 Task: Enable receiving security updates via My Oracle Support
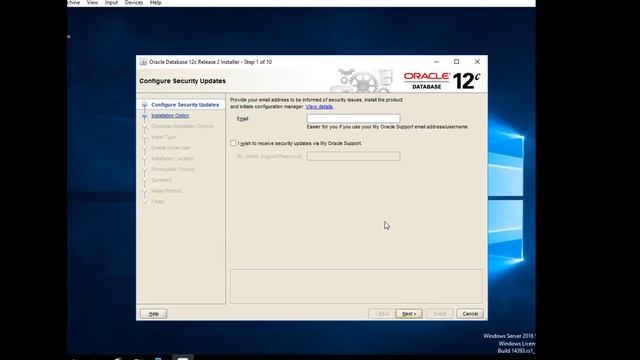pos(233,143)
